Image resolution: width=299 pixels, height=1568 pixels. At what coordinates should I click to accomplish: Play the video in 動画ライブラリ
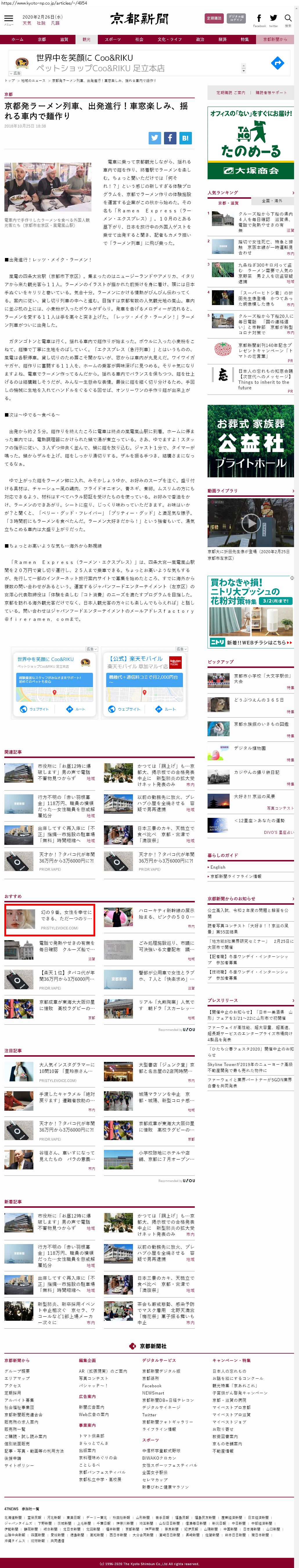[251, 522]
